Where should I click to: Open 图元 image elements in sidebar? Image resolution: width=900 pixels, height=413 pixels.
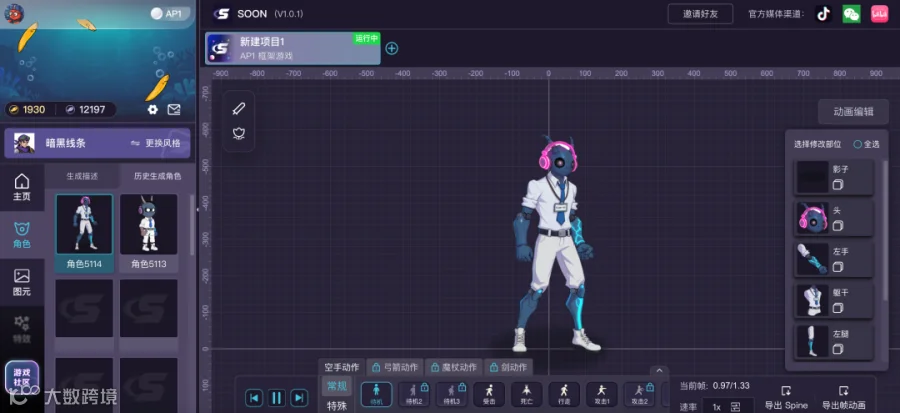(x=22, y=282)
